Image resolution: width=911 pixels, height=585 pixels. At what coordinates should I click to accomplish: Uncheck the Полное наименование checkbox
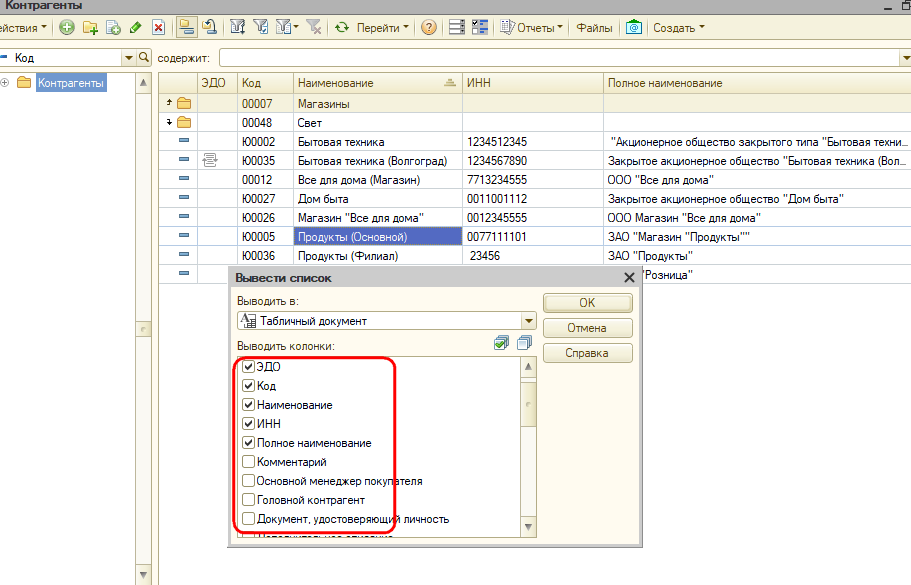pyautogui.click(x=249, y=443)
